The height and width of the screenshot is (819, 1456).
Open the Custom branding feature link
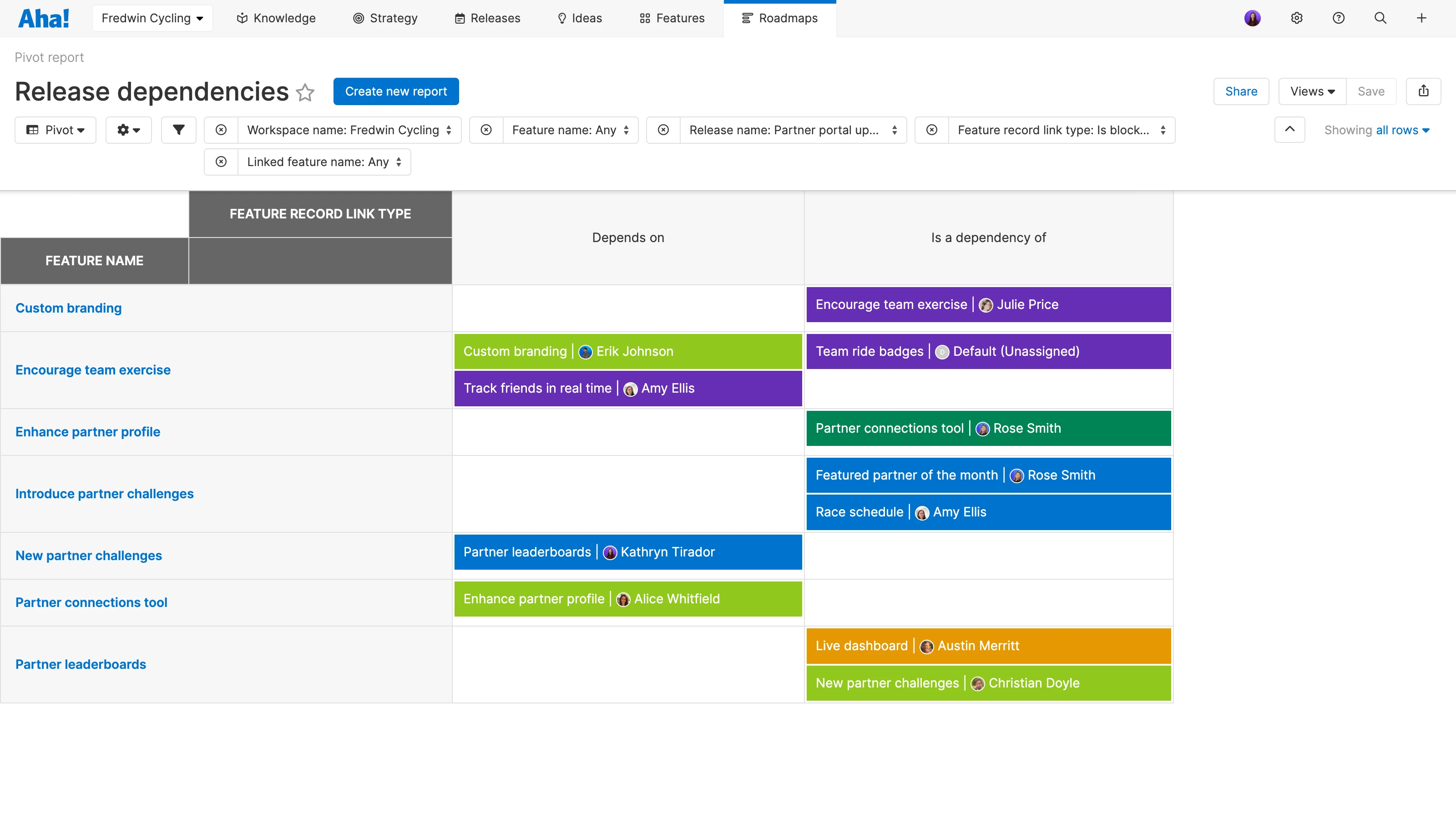pos(68,308)
